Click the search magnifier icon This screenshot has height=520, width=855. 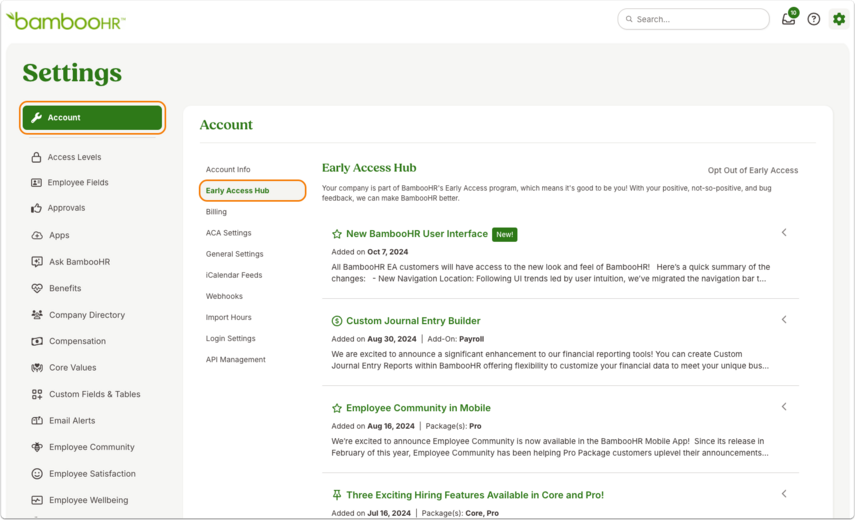click(629, 19)
